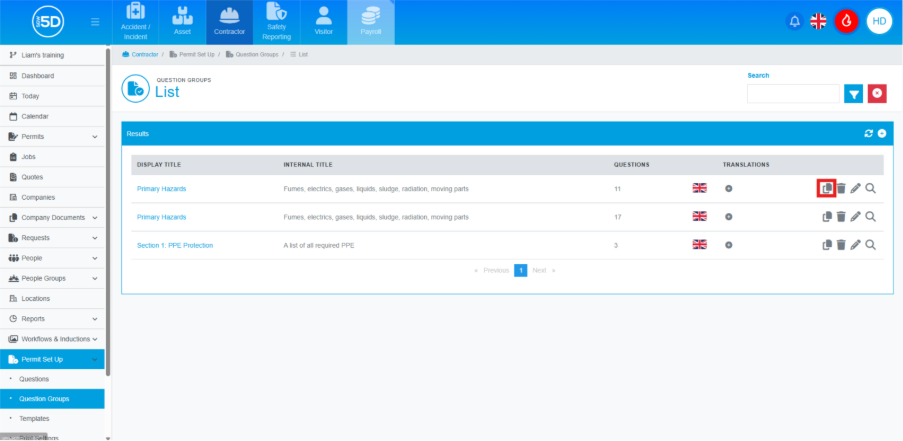The width and height of the screenshot is (903, 441).
Task: Expand Workflows & Inductions sidebar menu
Action: point(52,339)
